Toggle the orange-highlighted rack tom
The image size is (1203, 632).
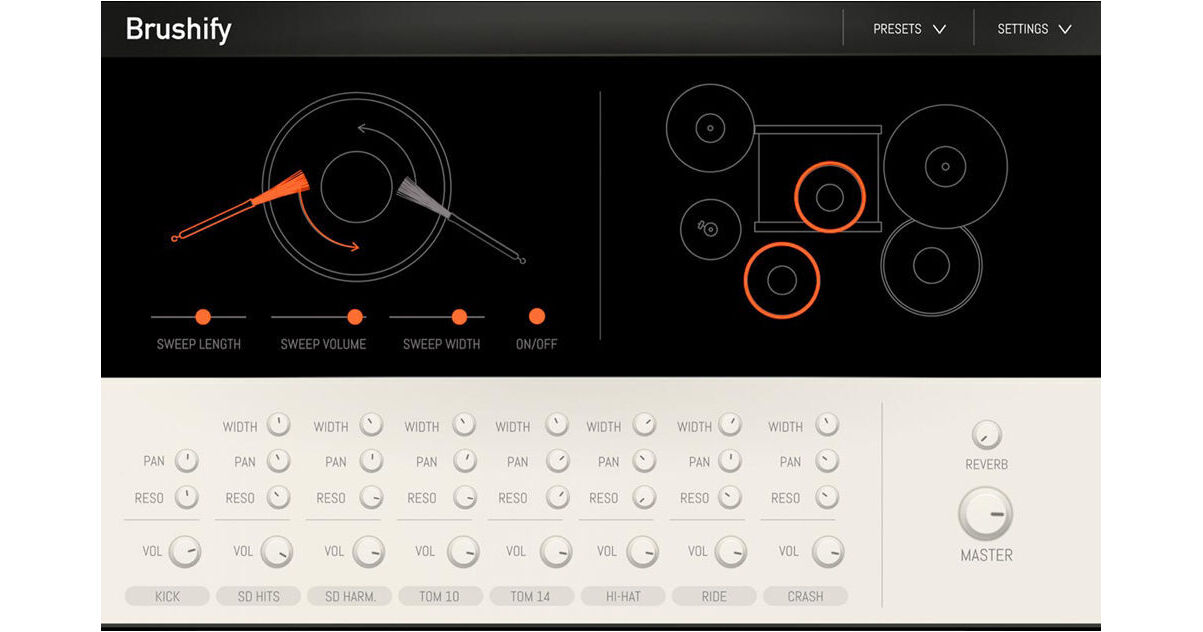[828, 197]
